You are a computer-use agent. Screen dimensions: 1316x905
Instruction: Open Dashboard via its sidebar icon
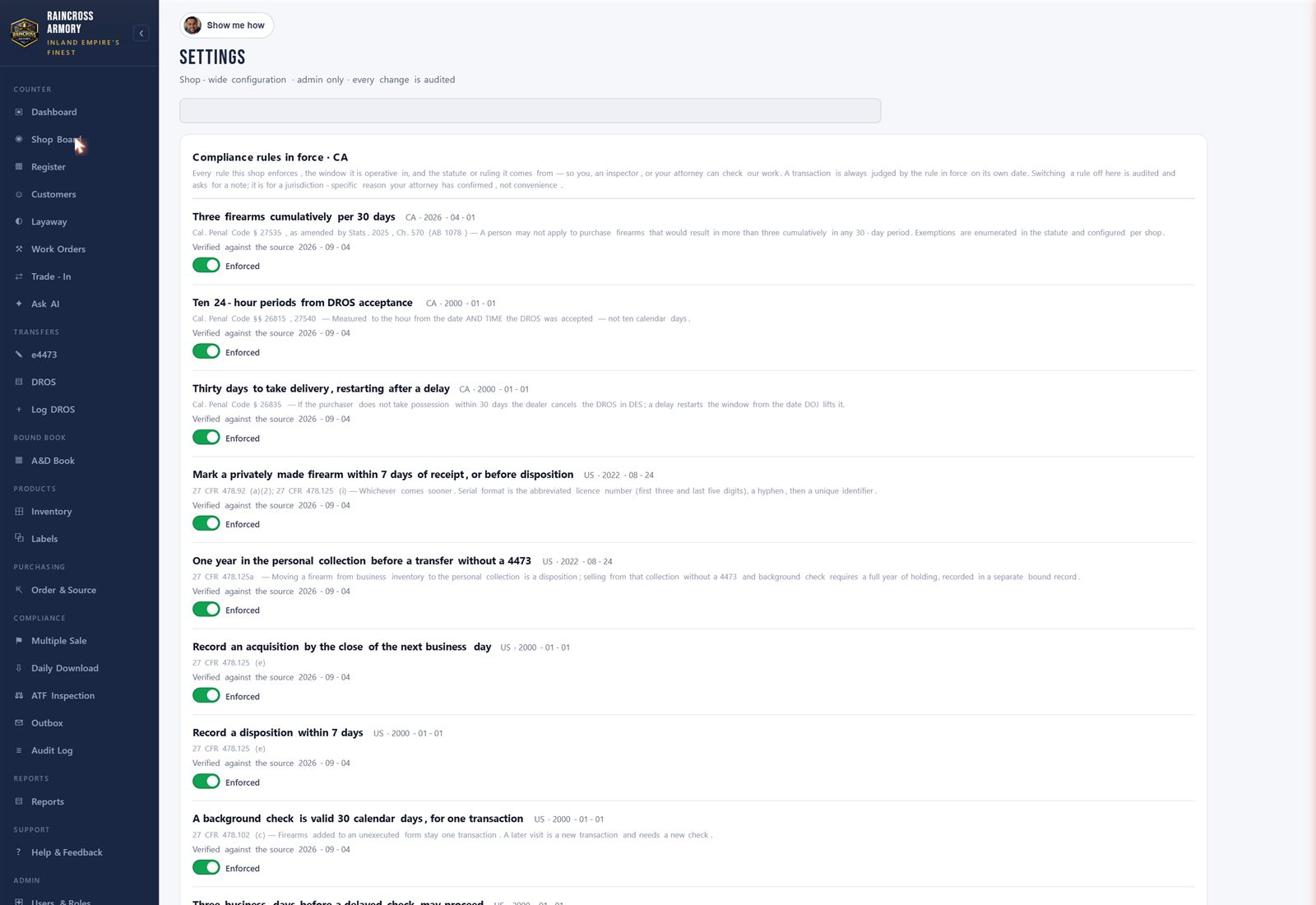click(x=19, y=112)
